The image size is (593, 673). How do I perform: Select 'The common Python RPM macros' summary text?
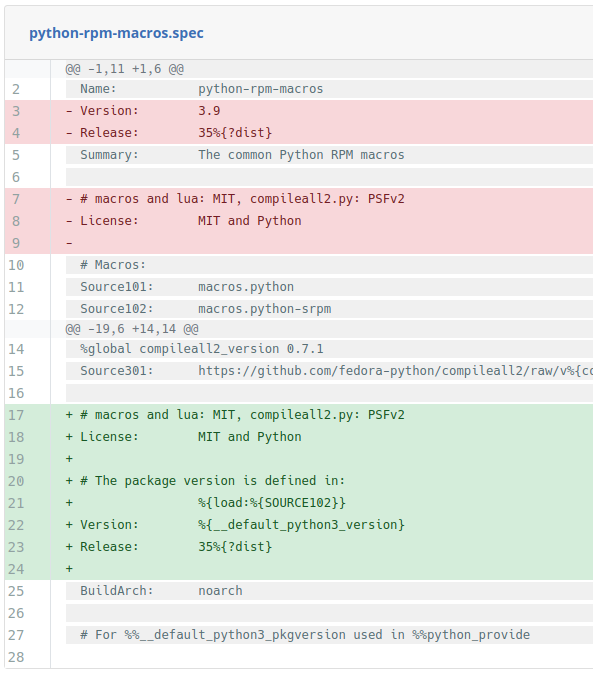[301, 155]
